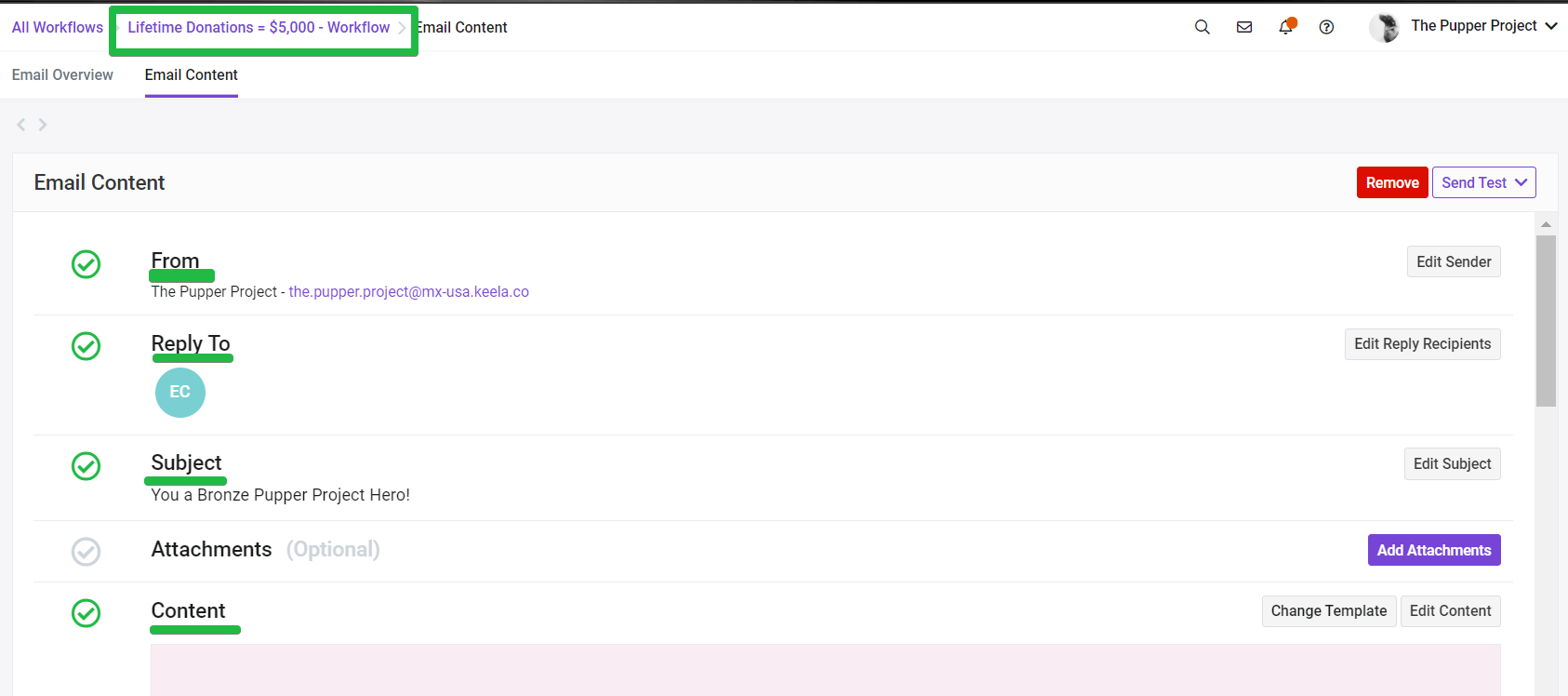Open the Send Test dropdown

[1483, 182]
